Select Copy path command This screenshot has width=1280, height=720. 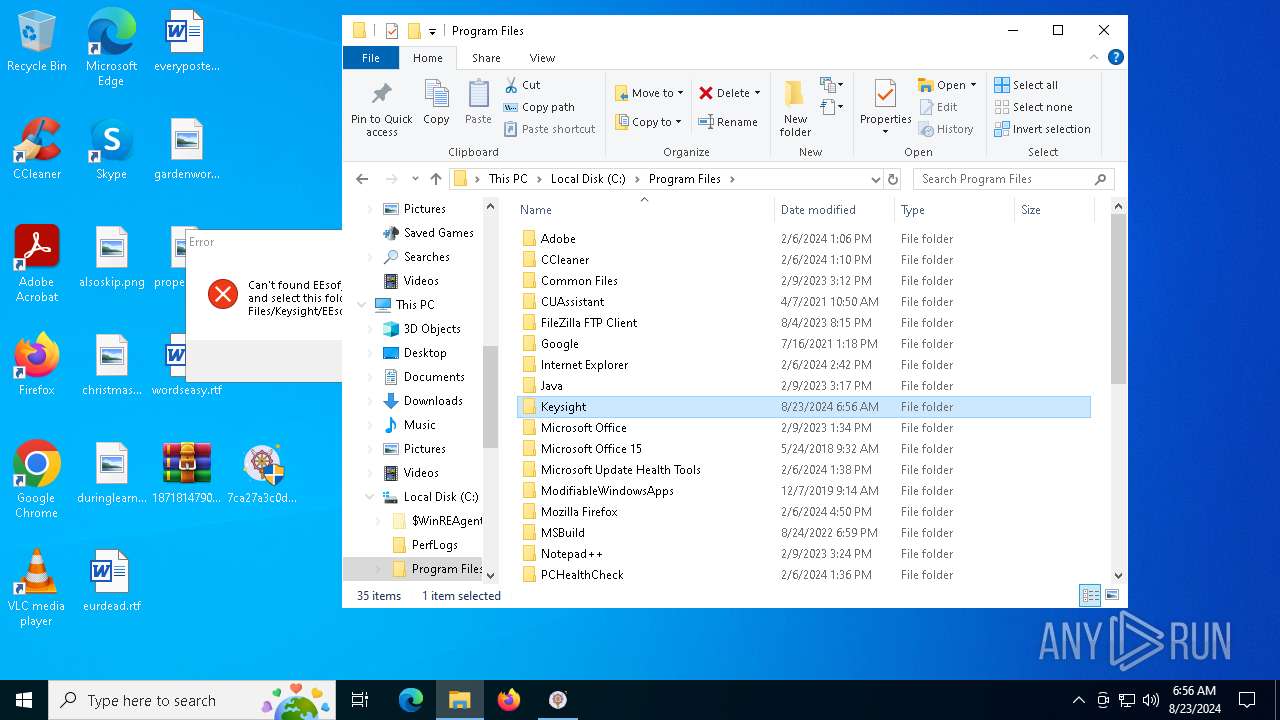click(x=539, y=107)
